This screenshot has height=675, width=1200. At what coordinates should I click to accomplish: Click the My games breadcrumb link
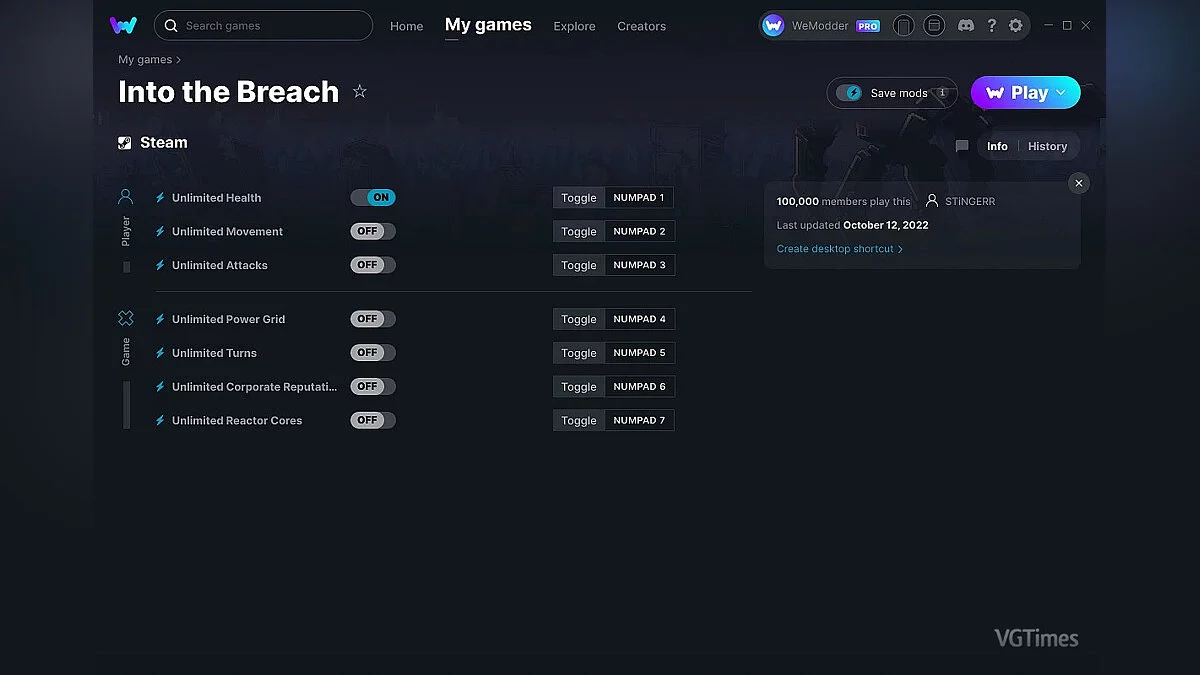pyautogui.click(x=145, y=60)
